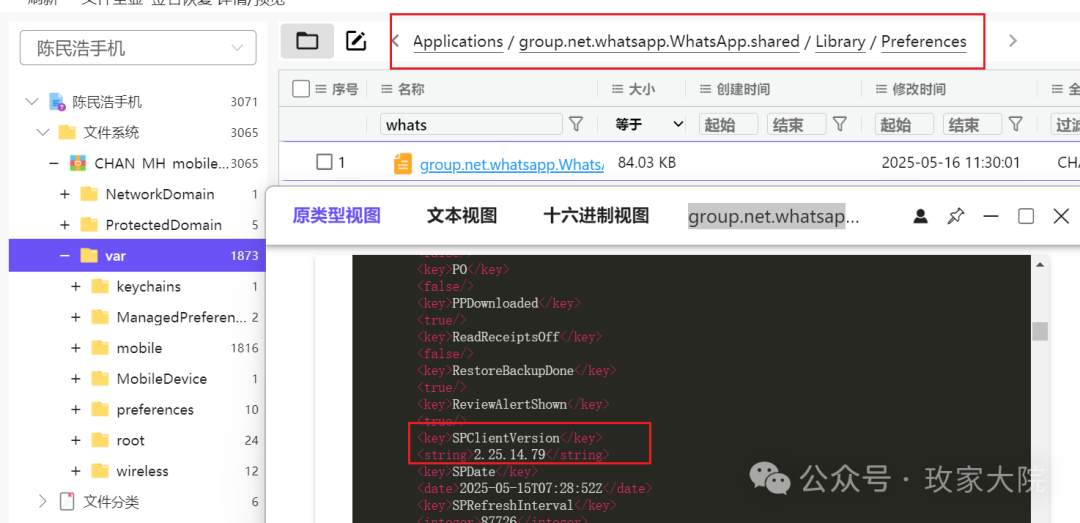The width and height of the screenshot is (1080, 523).
Task: Click group.net.whatsapp.WhatsApp.shared path segment
Action: coord(659,41)
